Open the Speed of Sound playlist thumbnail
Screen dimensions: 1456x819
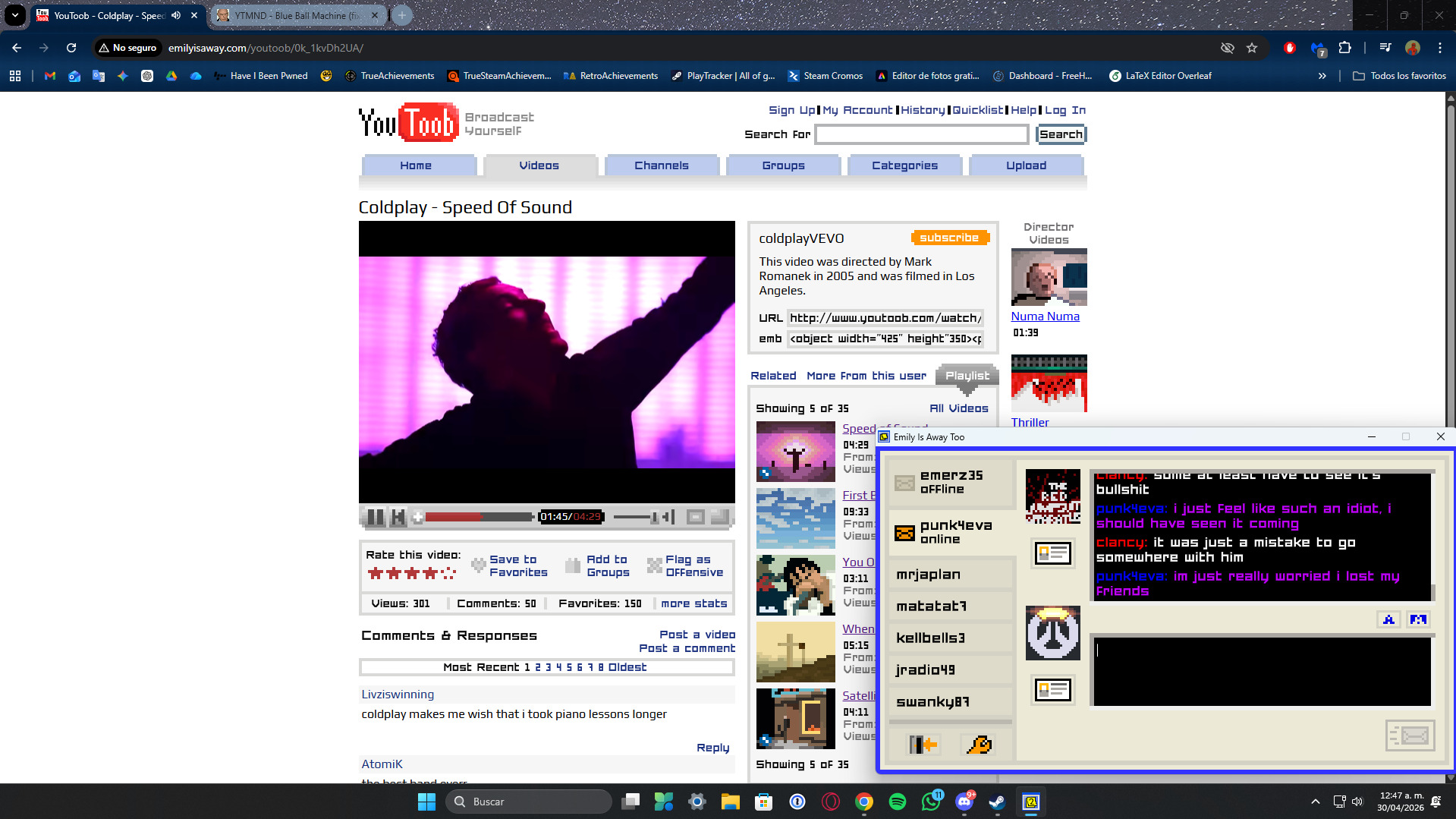coord(795,452)
